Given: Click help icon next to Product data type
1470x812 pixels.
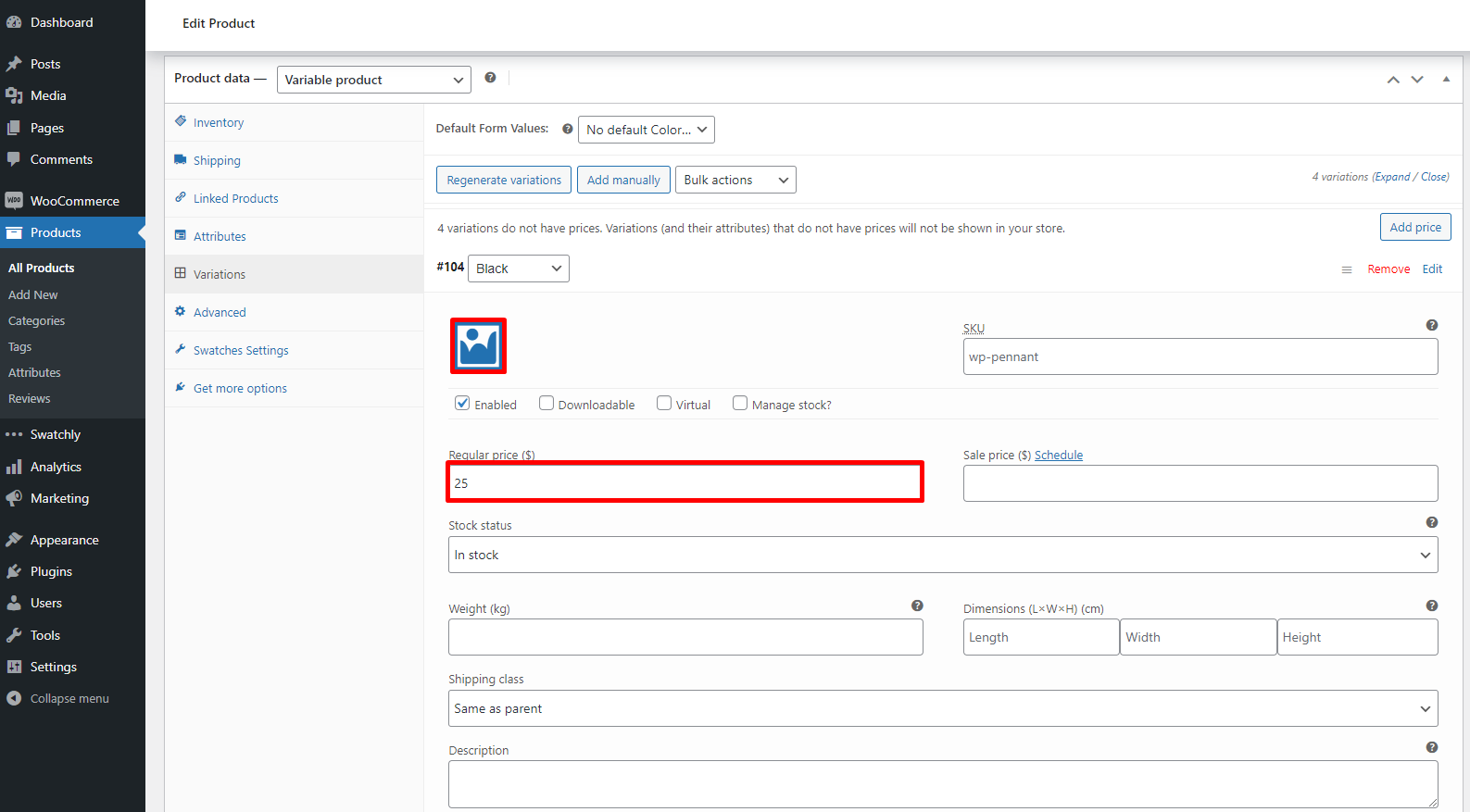Looking at the screenshot, I should point(490,78).
